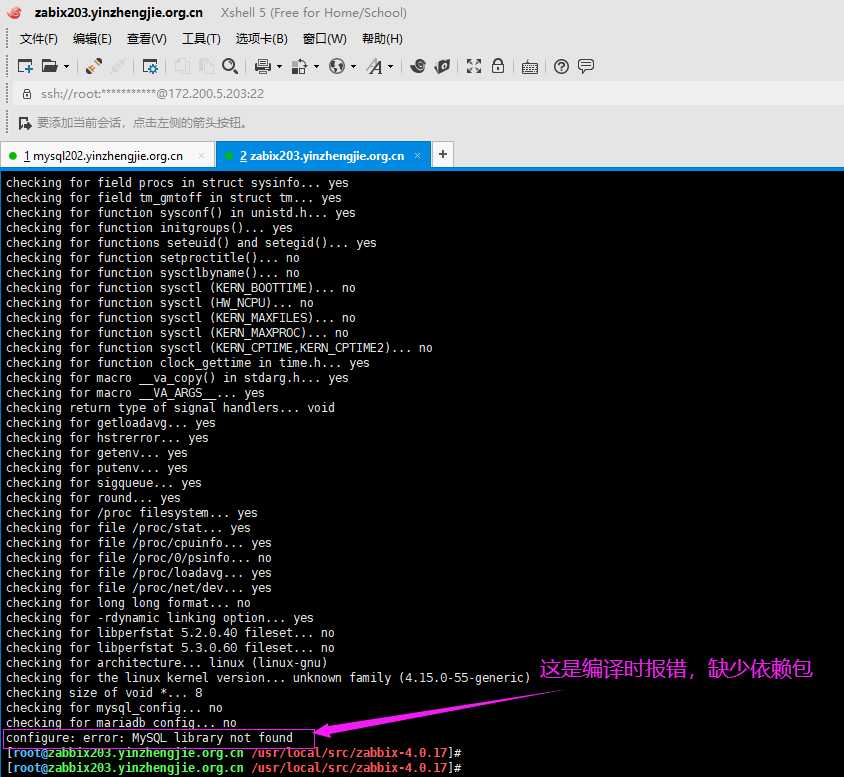Launch Xagent with the green icon

pyautogui.click(x=442, y=66)
